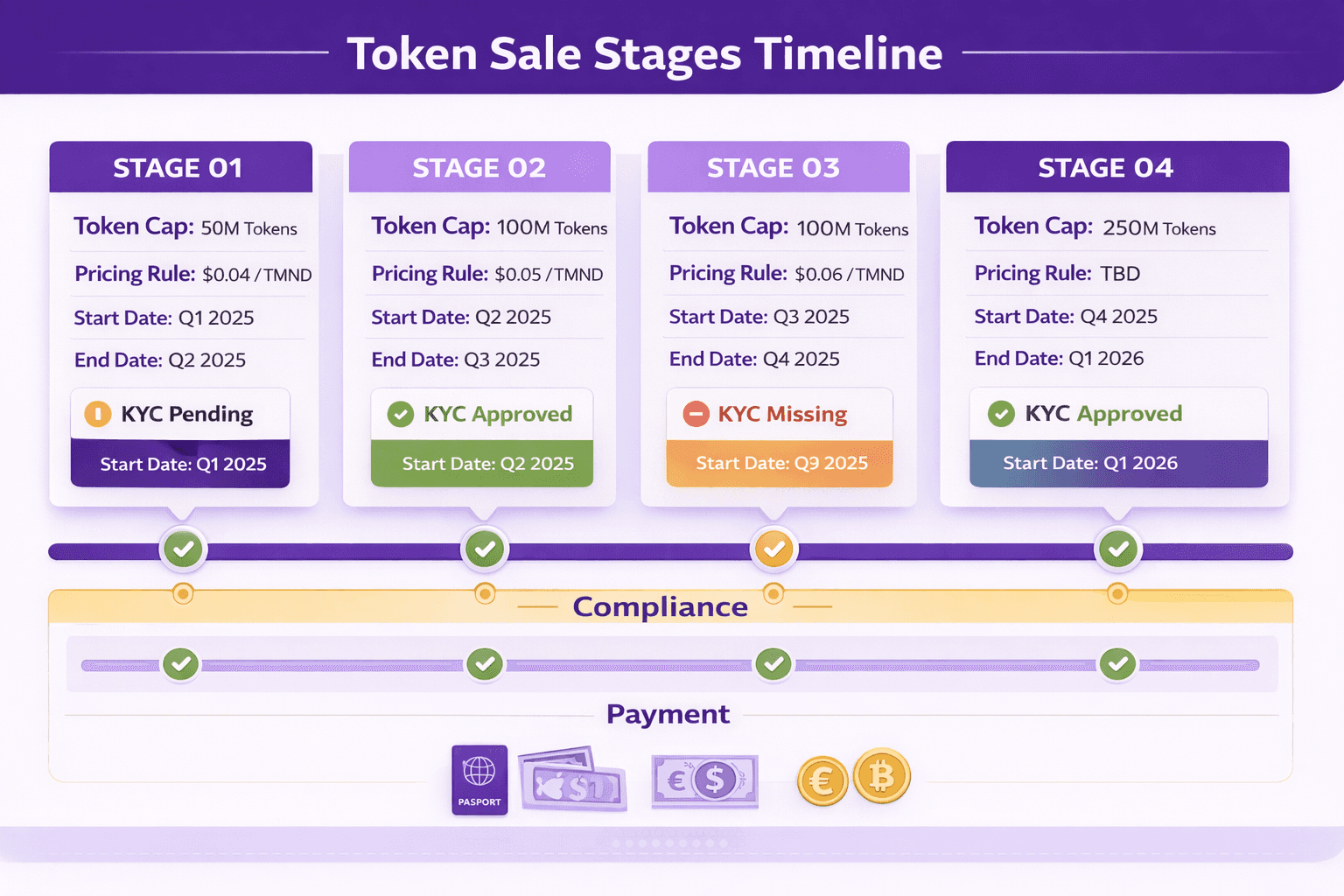
Task: Click the Euro gold coin icon
Action: pyautogui.click(x=822, y=780)
